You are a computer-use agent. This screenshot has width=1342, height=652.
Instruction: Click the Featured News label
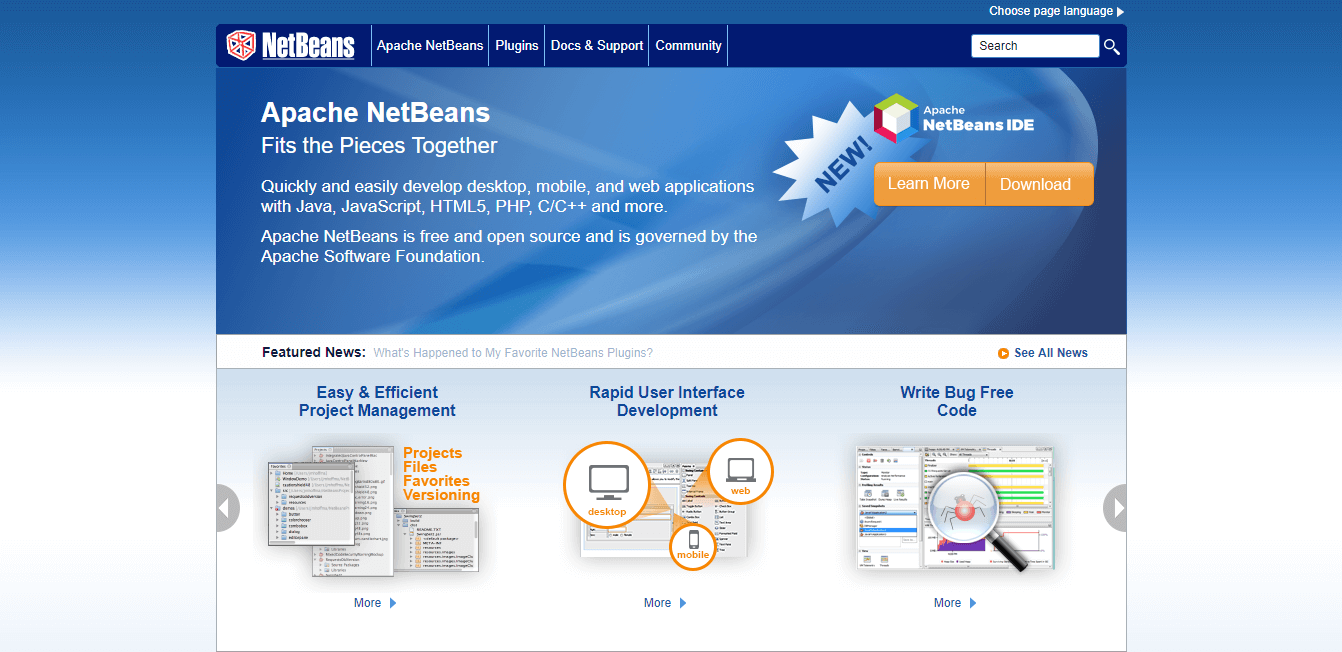click(314, 352)
